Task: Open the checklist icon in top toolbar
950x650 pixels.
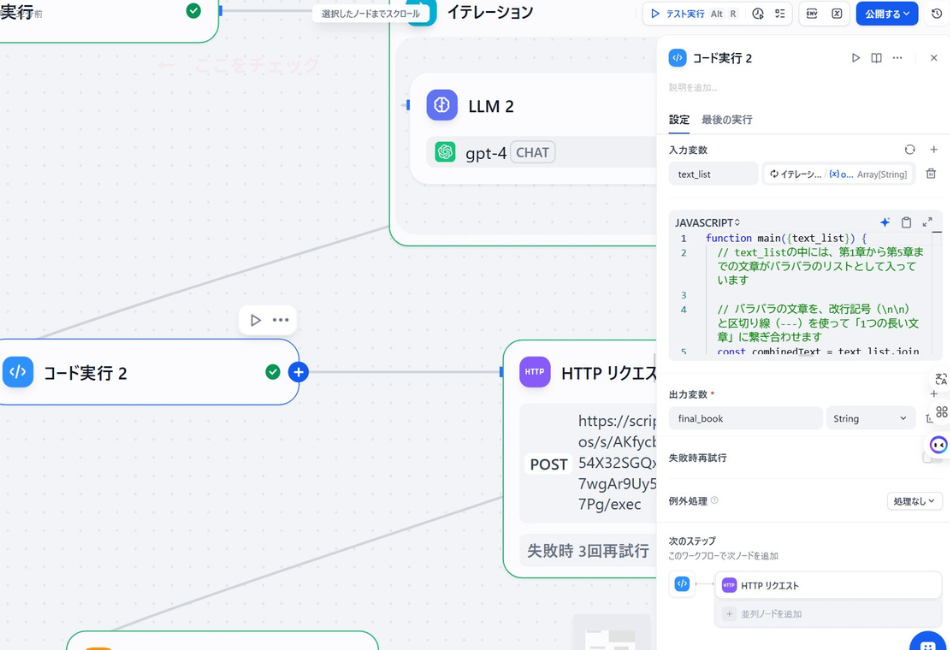Action: pos(780,14)
